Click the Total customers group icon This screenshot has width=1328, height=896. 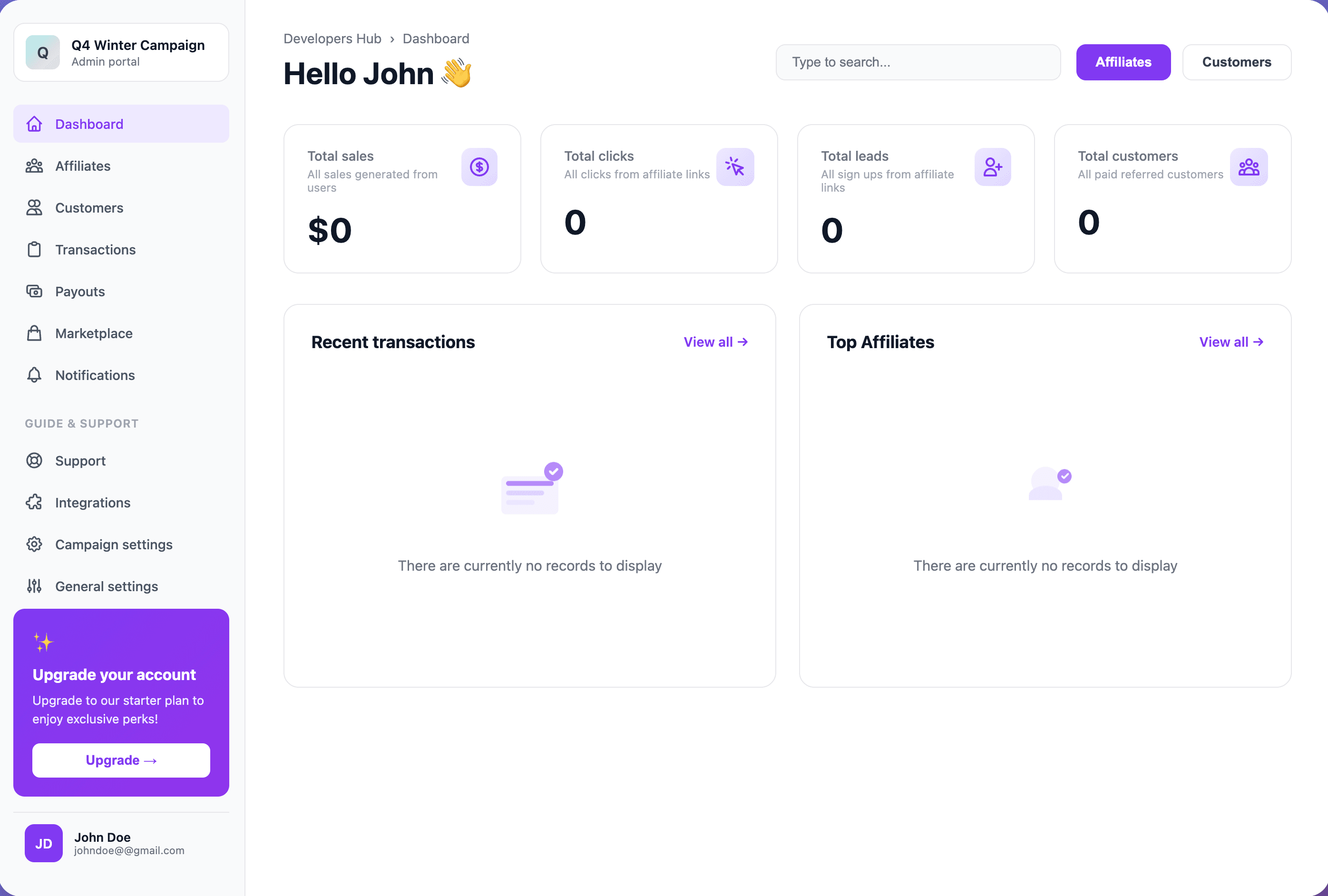pos(1249,167)
